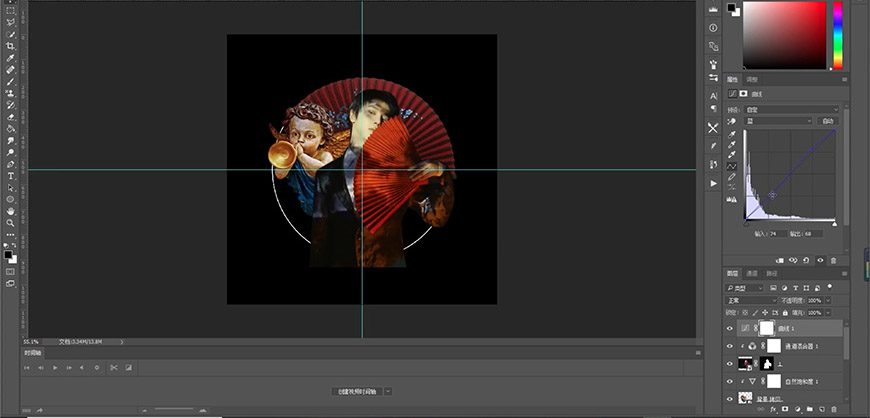
Task: Click the mask icon in Properties panel
Action: click(x=743, y=94)
